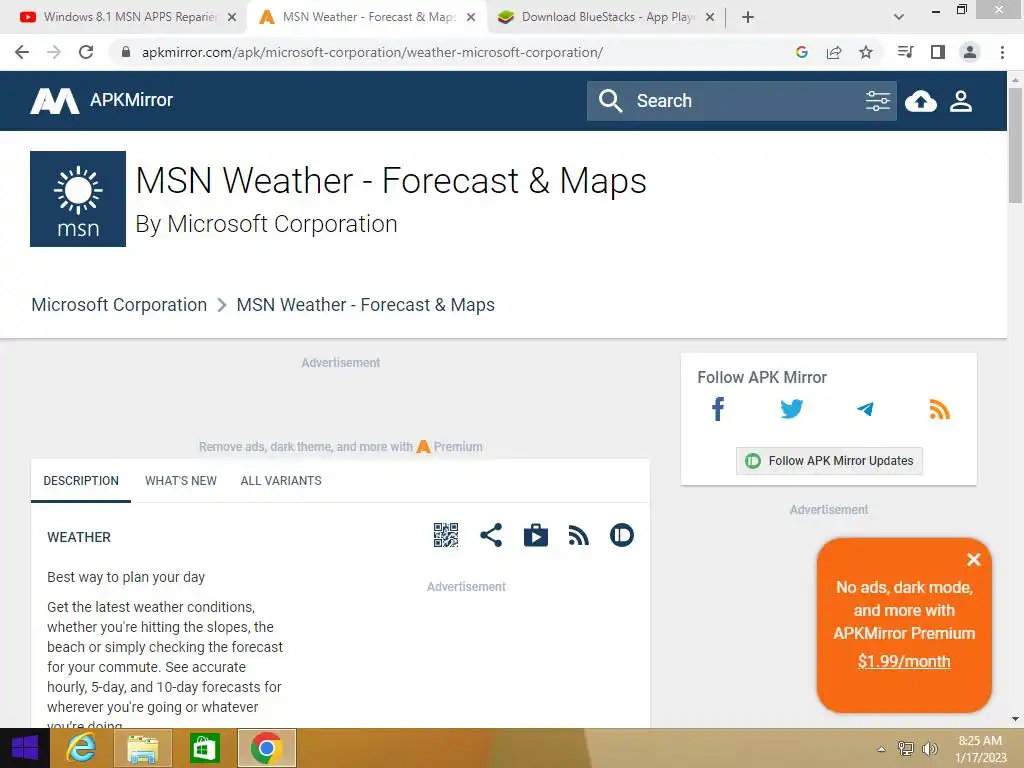Open Windows Store from taskbar
The height and width of the screenshot is (768, 1024).
click(204, 748)
